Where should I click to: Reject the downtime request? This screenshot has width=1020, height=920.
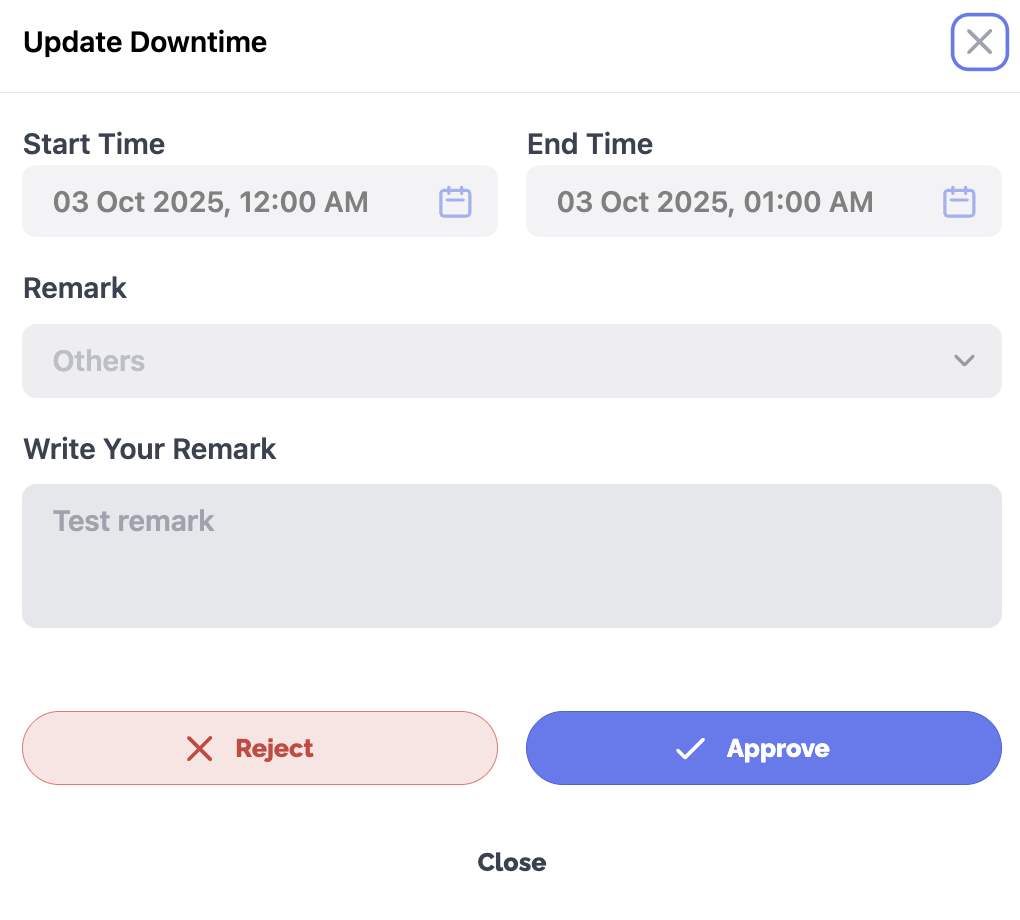260,748
